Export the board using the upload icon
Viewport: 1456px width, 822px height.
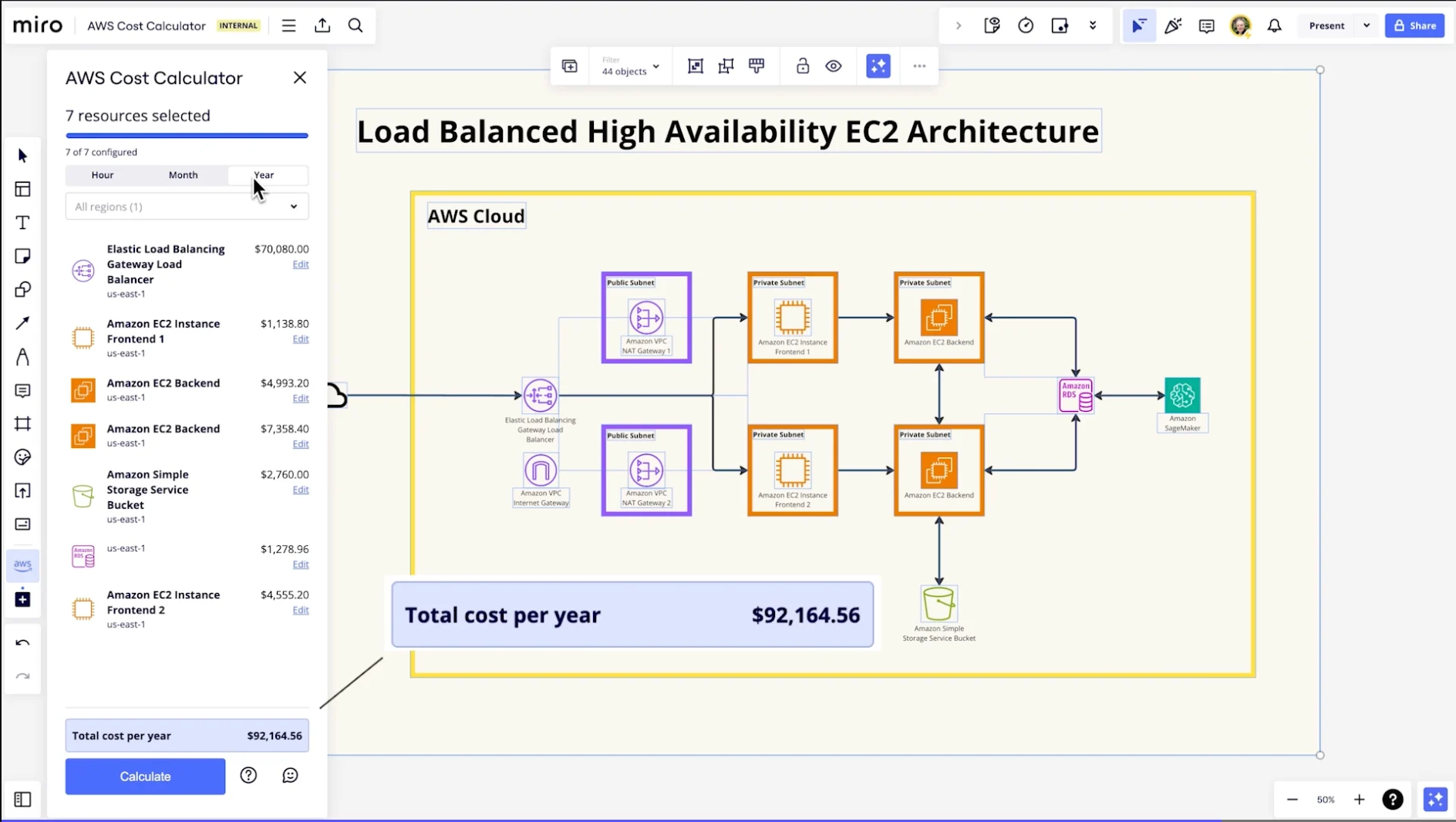pos(322,25)
